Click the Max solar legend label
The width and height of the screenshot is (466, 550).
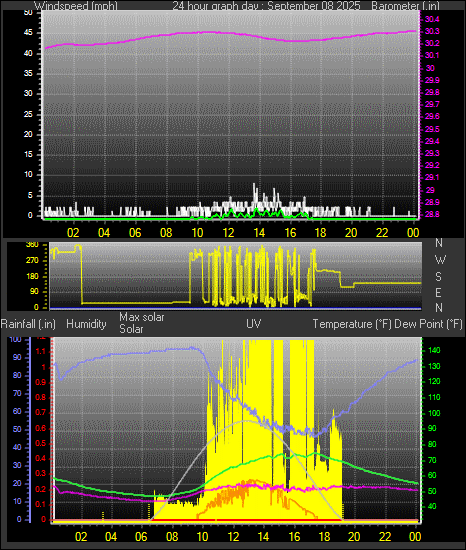142,317
